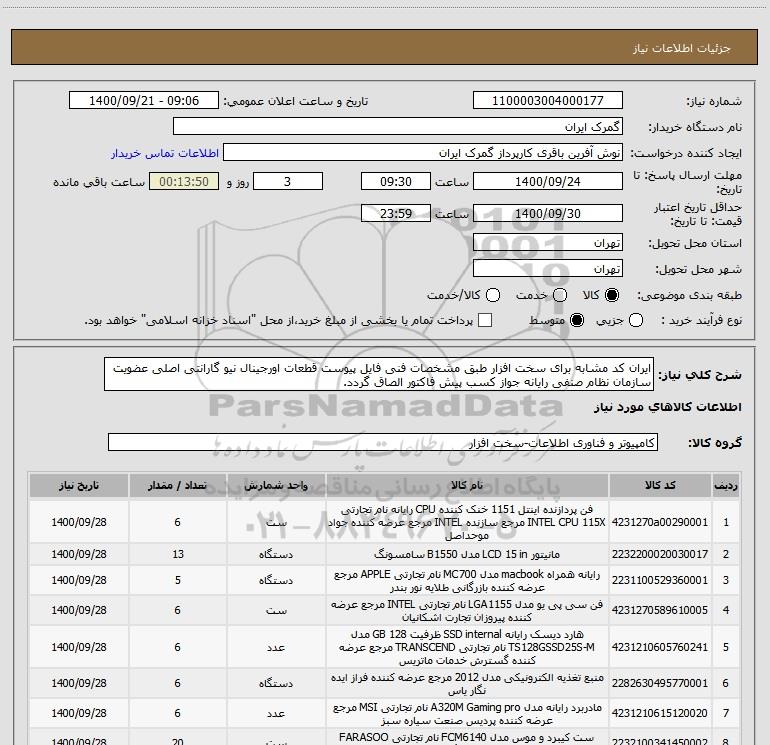Click the requester field نوش آفرین باقری

(x=423, y=153)
